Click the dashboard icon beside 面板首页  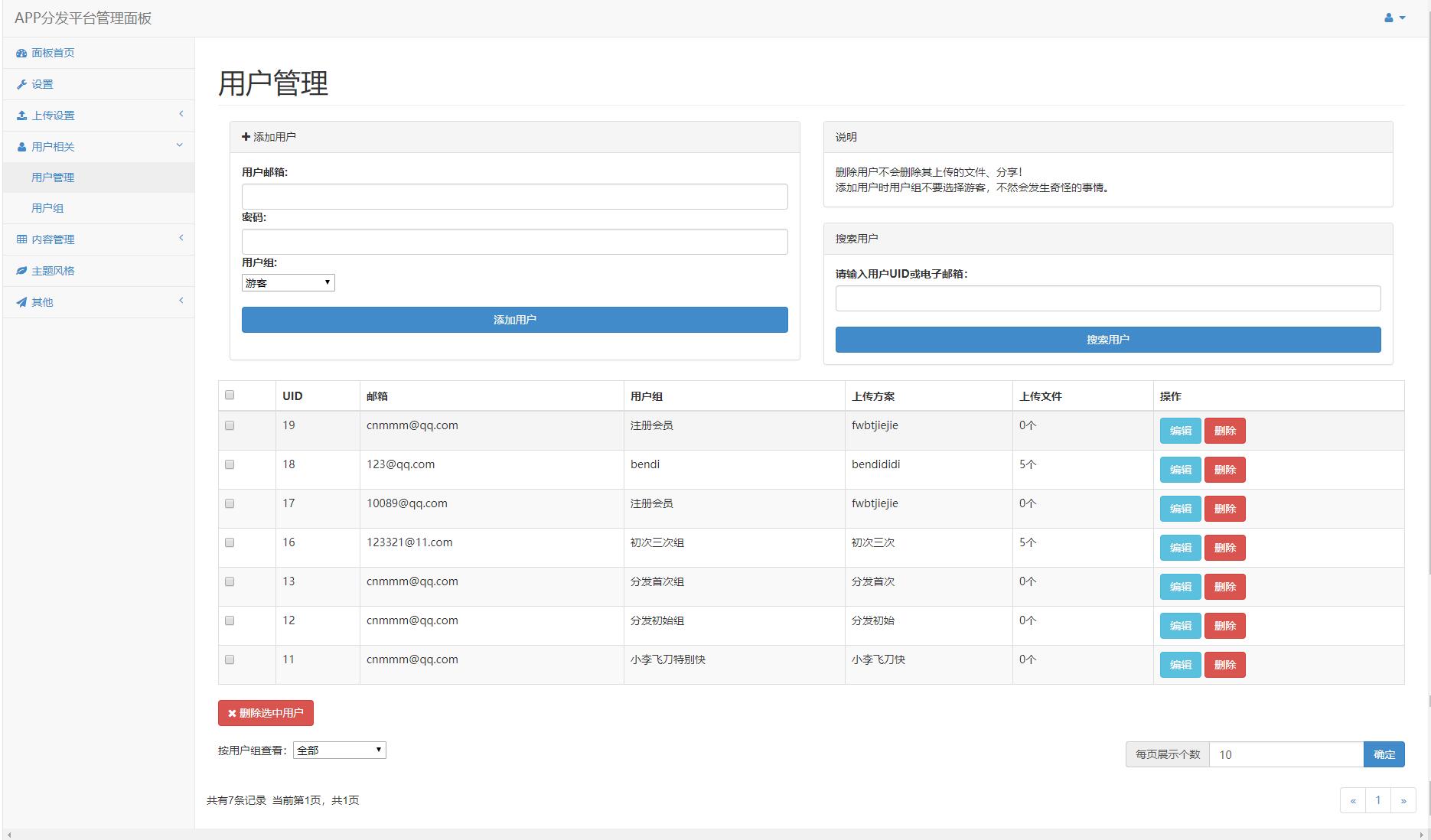point(21,53)
